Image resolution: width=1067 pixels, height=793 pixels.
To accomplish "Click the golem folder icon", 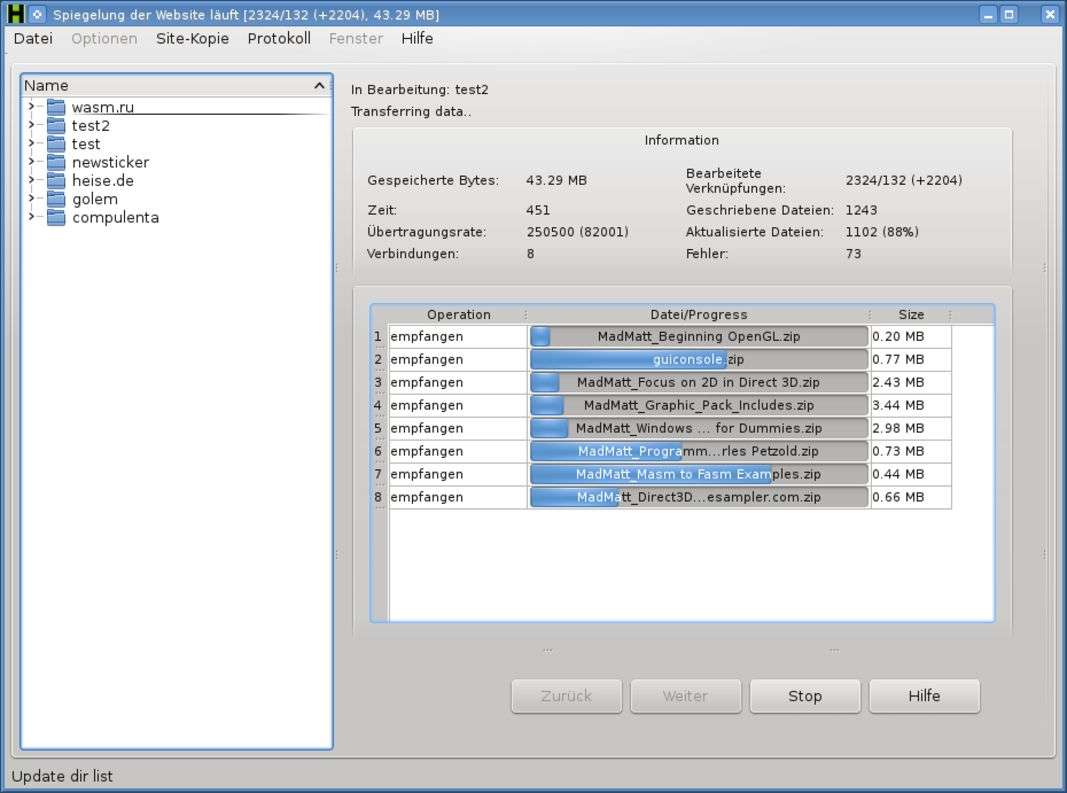I will coord(56,199).
